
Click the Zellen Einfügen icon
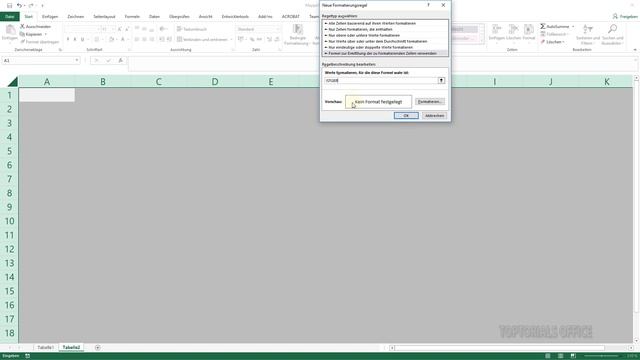tap(497, 29)
